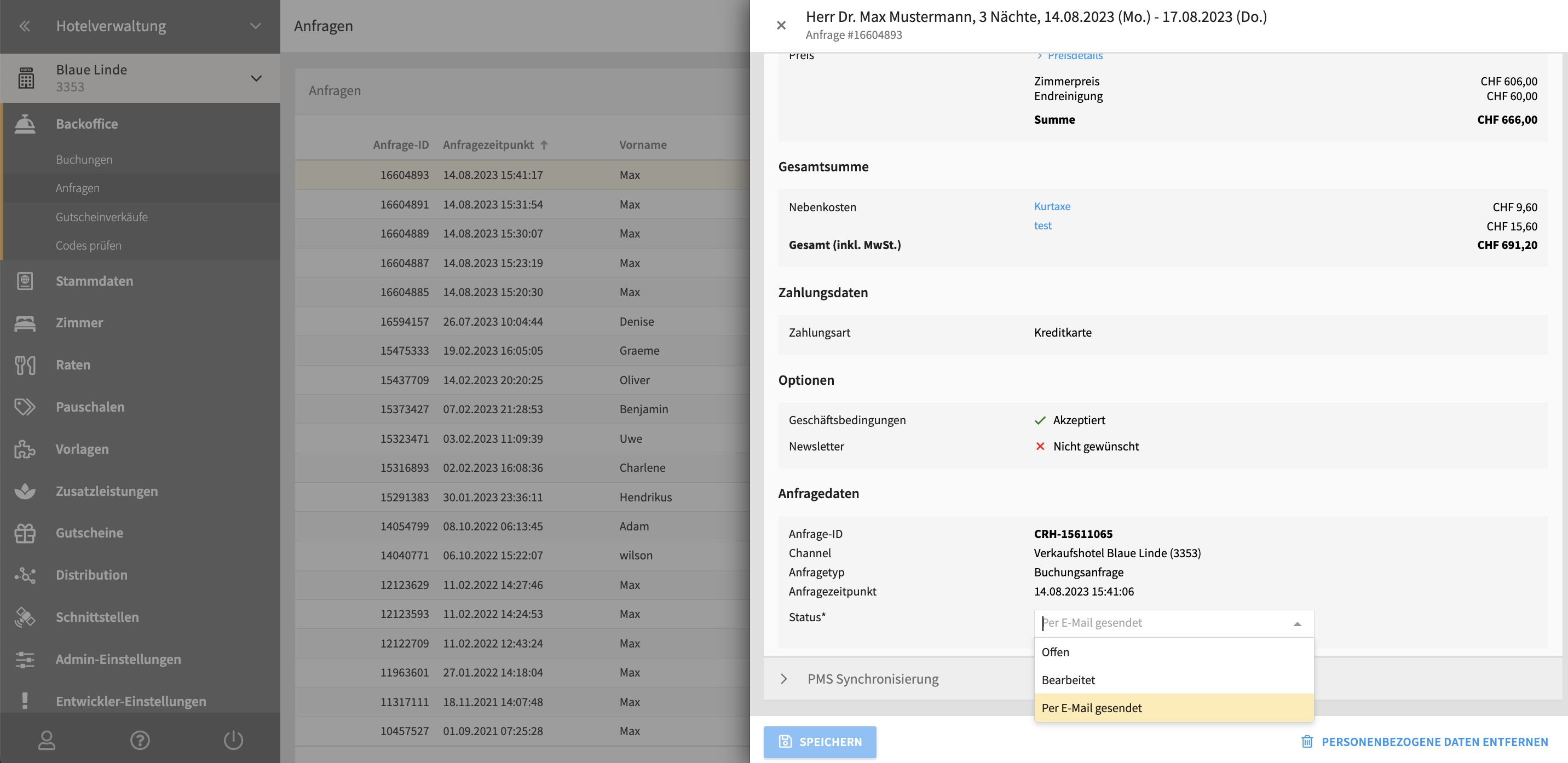
Task: Select request row 12123629
Action: [x=522, y=585]
